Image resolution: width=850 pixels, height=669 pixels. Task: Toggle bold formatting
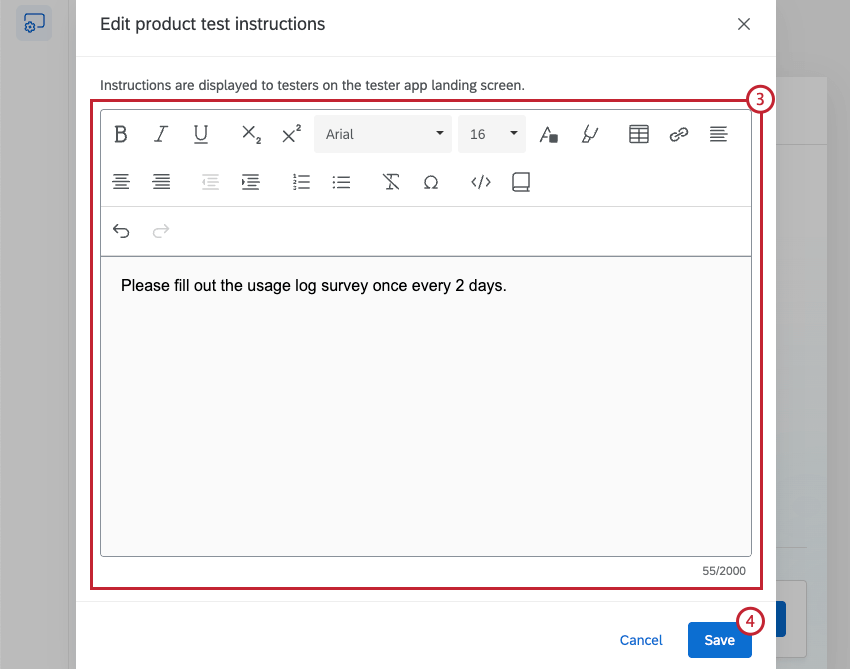[x=120, y=133]
